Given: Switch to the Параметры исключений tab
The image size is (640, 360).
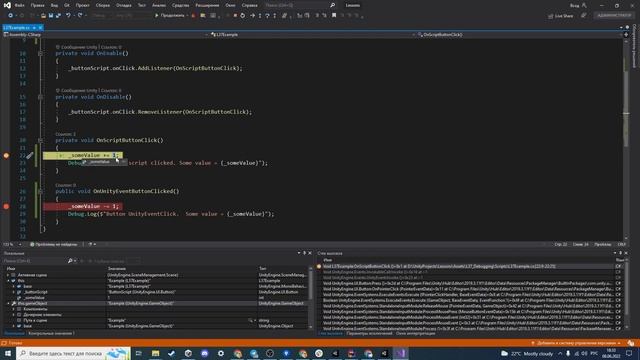Looking at the screenshot, I should (369, 333).
